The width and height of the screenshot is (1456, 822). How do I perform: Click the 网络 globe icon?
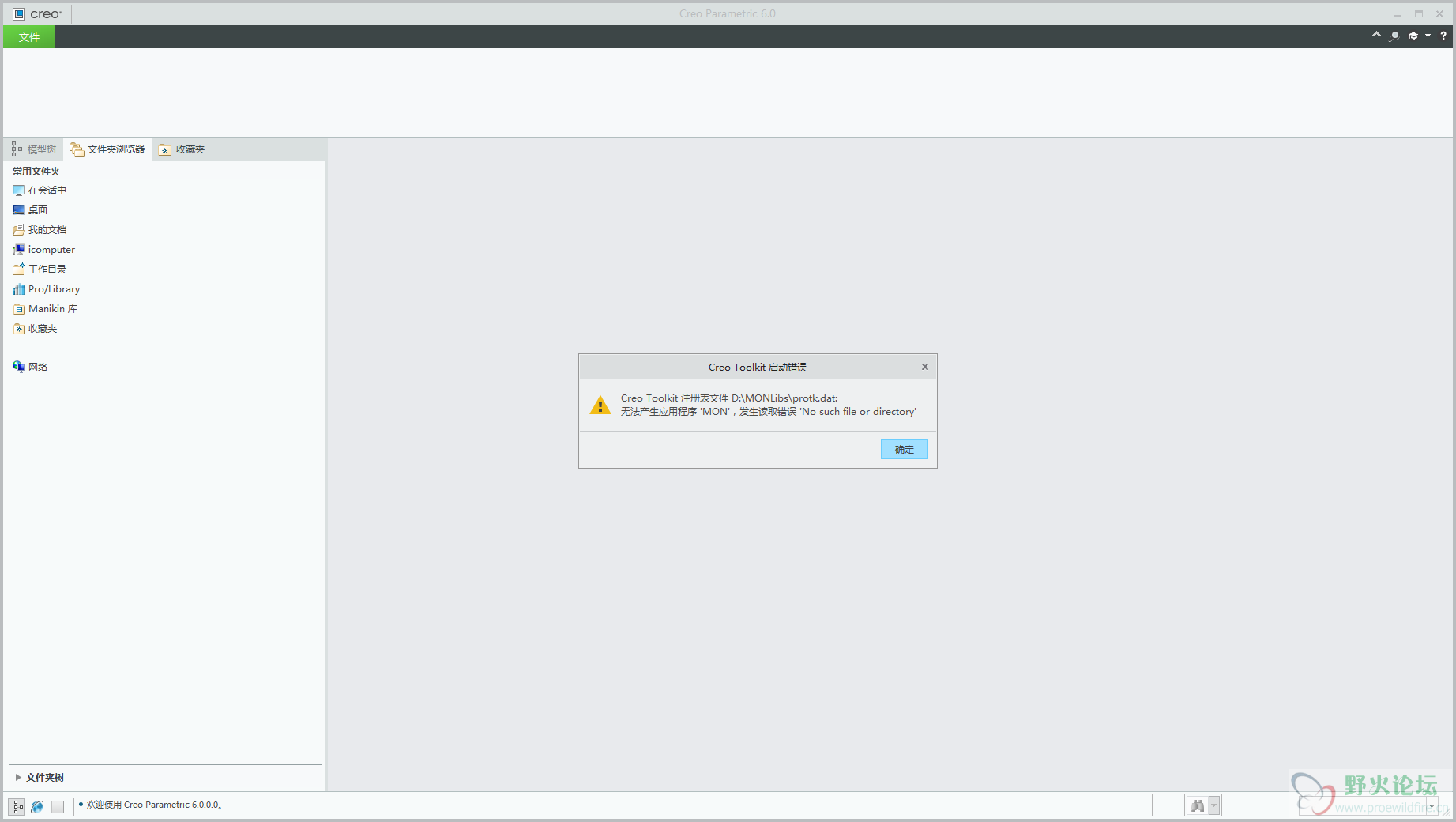click(x=19, y=366)
